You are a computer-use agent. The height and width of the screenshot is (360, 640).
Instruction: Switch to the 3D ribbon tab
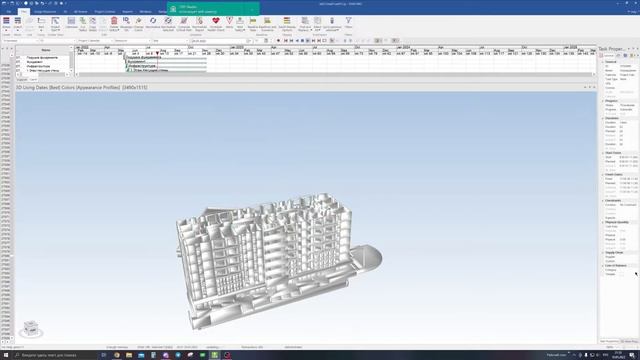pyautogui.click(x=65, y=12)
